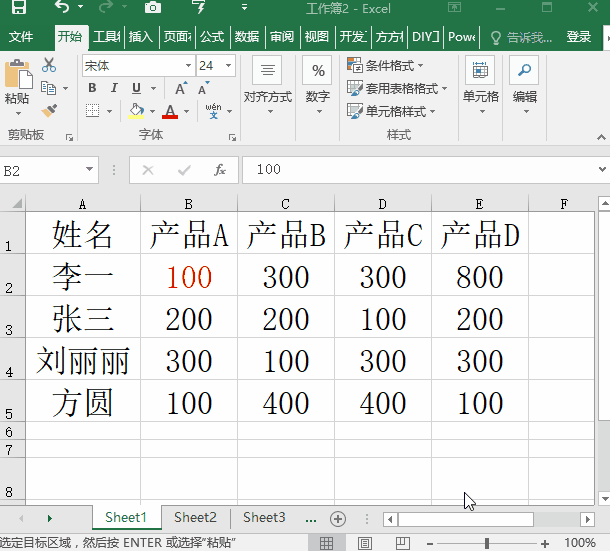
Task: Click the red font color A icon
Action: 170,111
